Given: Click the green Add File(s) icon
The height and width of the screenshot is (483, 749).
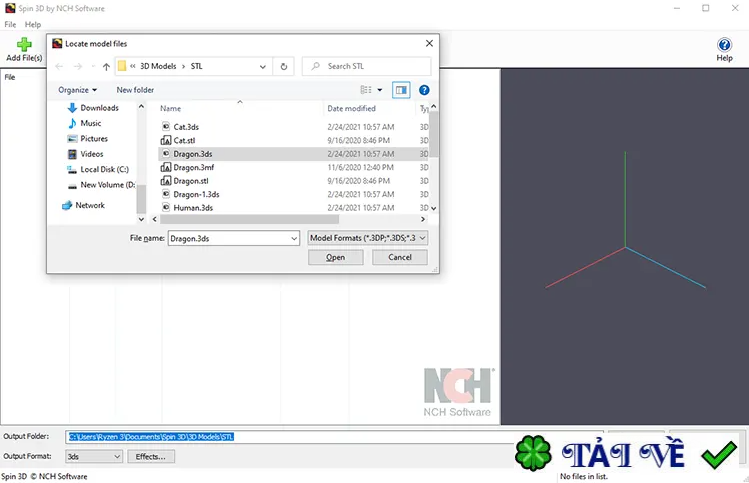Looking at the screenshot, I should tap(24, 45).
